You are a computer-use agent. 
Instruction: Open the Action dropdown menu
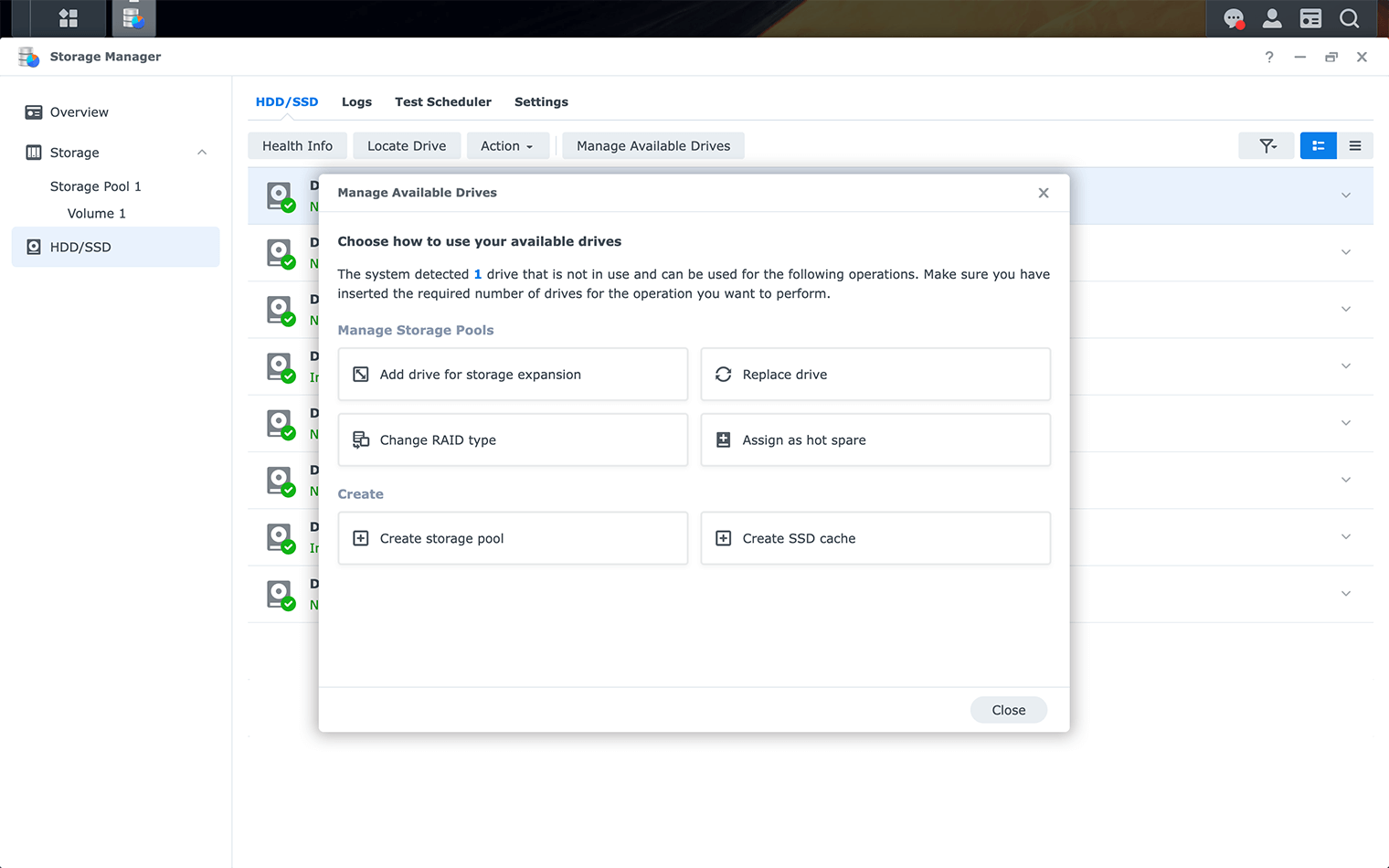pyautogui.click(x=507, y=145)
